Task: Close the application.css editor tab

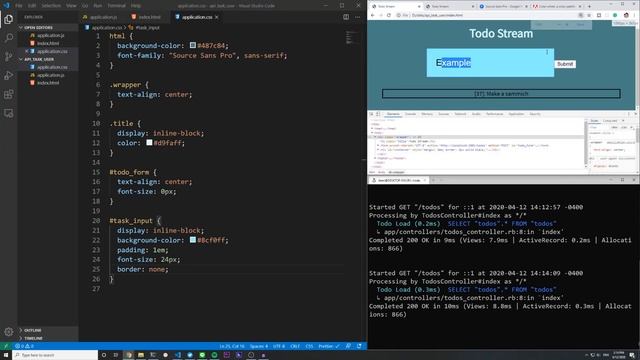Action: [x=217, y=17]
